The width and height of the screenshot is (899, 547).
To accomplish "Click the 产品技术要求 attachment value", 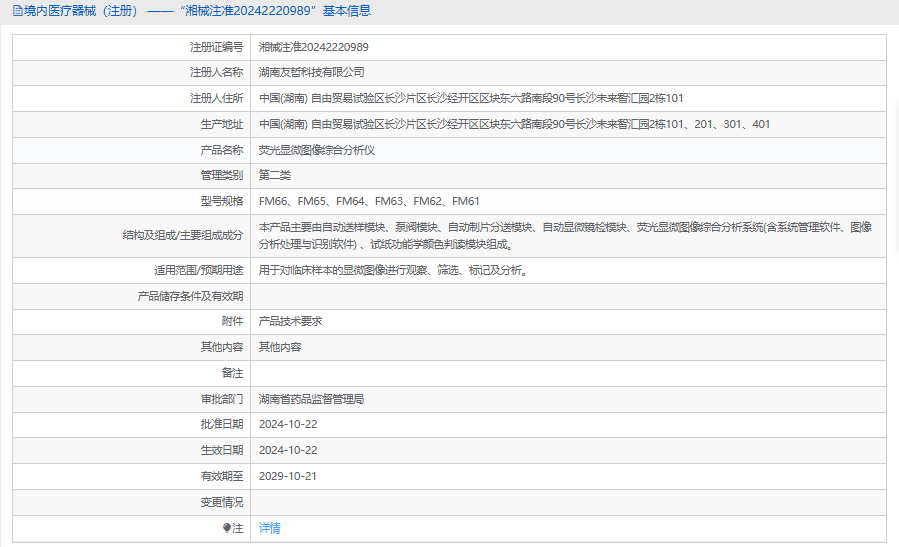I will pyautogui.click(x=290, y=321).
